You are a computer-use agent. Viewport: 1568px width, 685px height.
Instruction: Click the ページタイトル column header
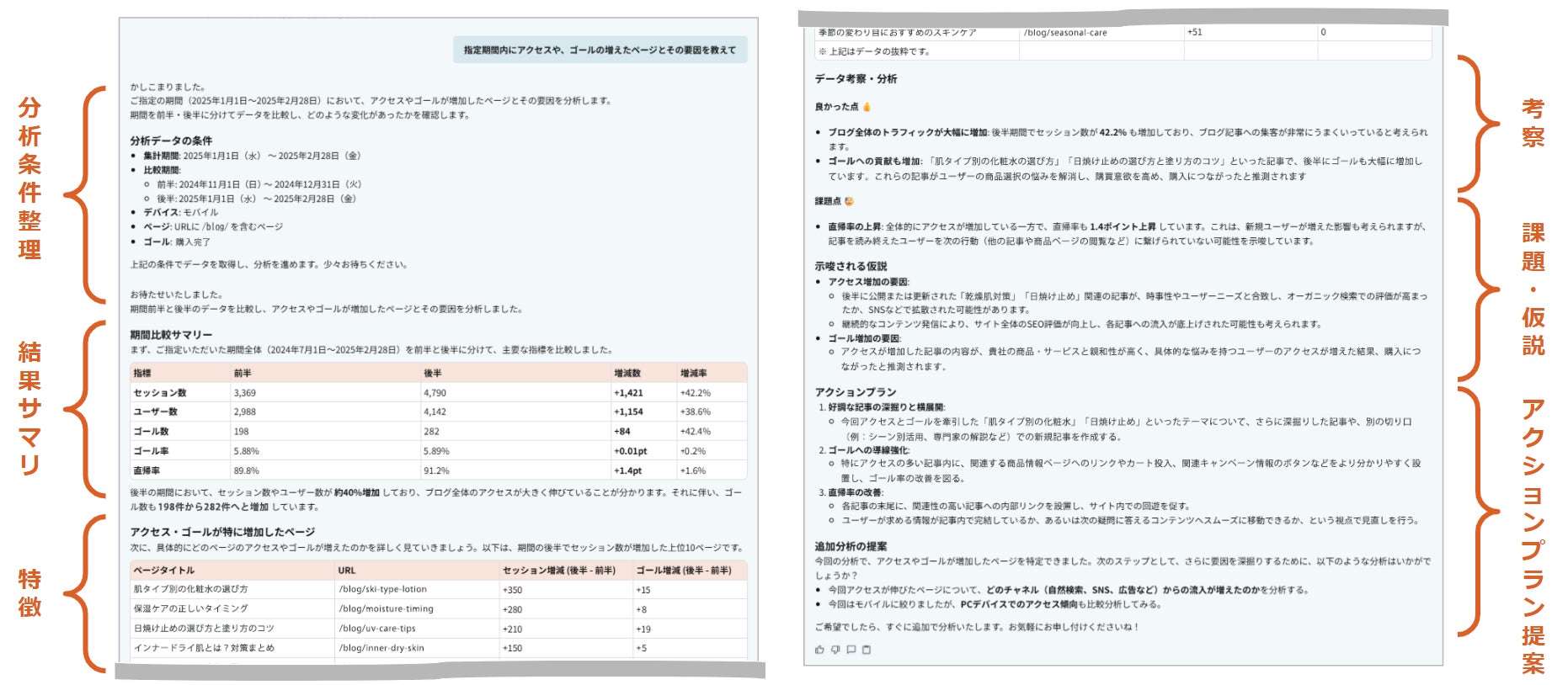[x=163, y=571]
